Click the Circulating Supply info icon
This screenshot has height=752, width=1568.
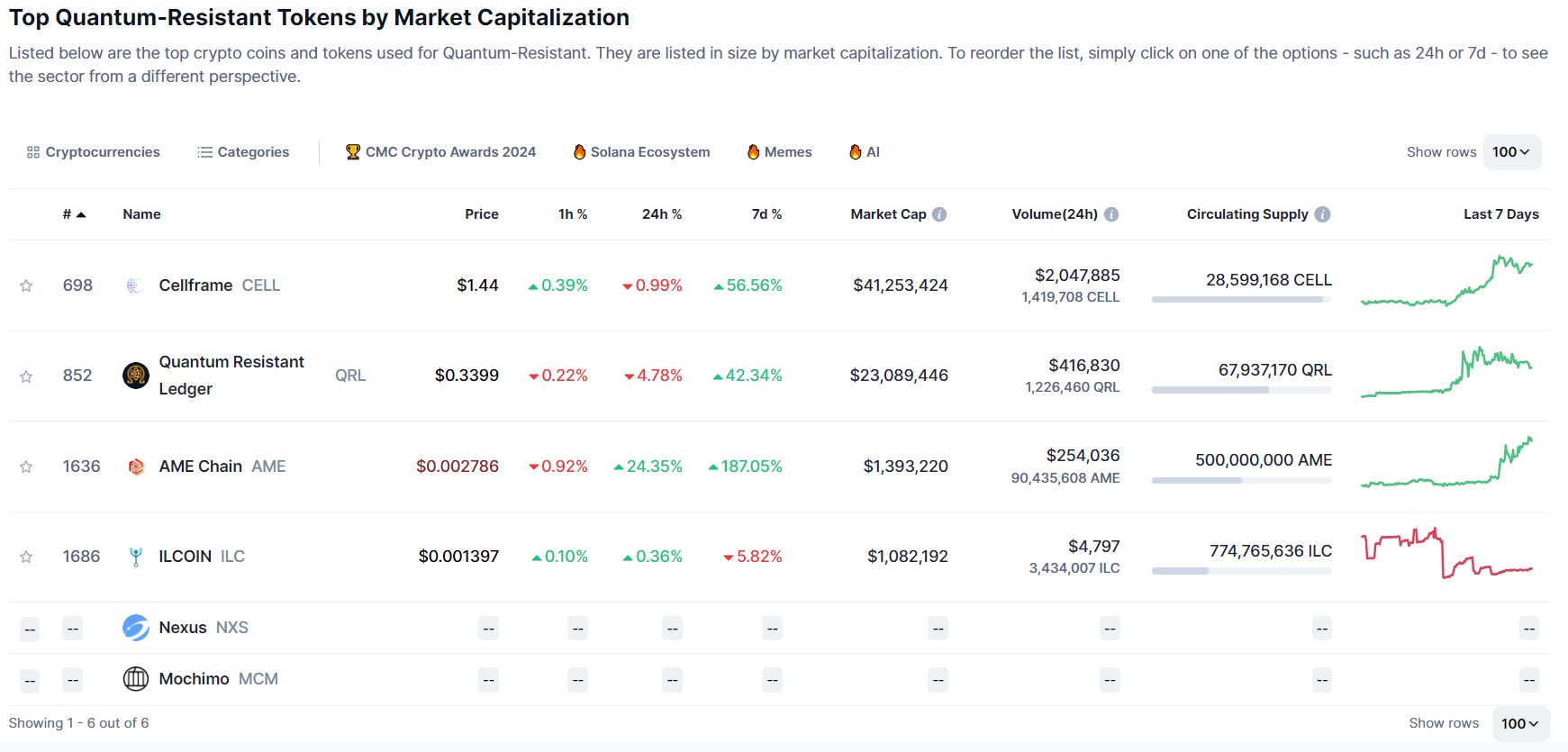1322,214
